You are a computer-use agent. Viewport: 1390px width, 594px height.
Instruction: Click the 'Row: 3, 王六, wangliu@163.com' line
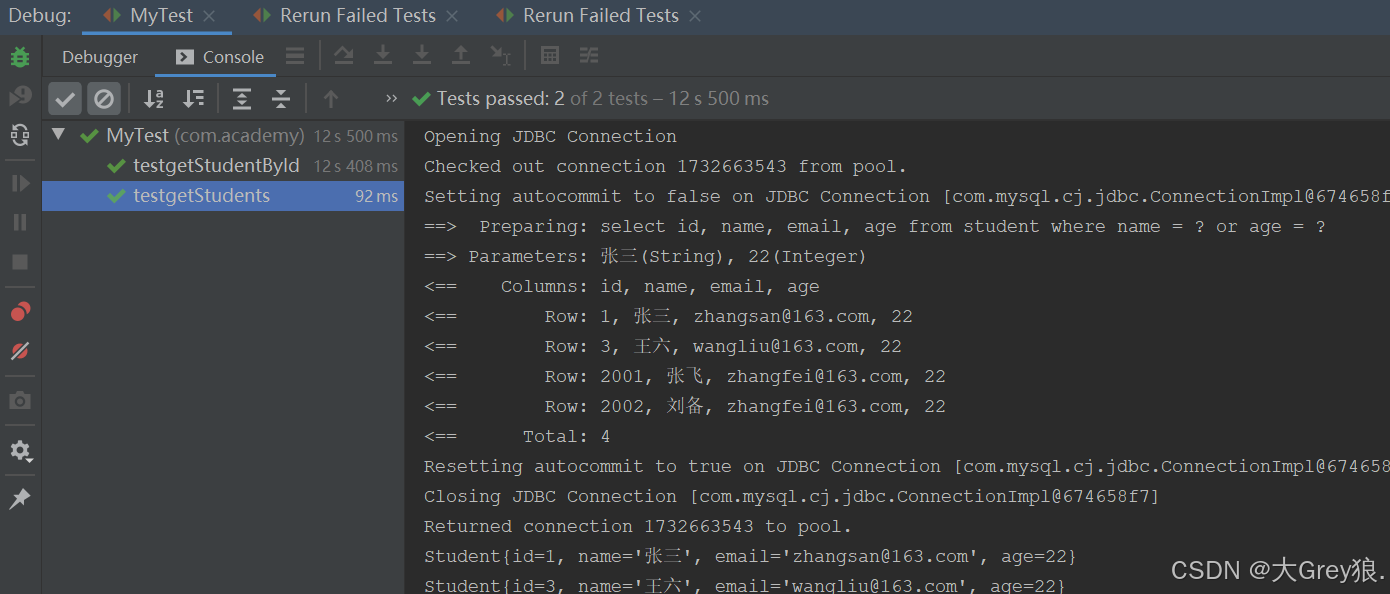click(663, 347)
